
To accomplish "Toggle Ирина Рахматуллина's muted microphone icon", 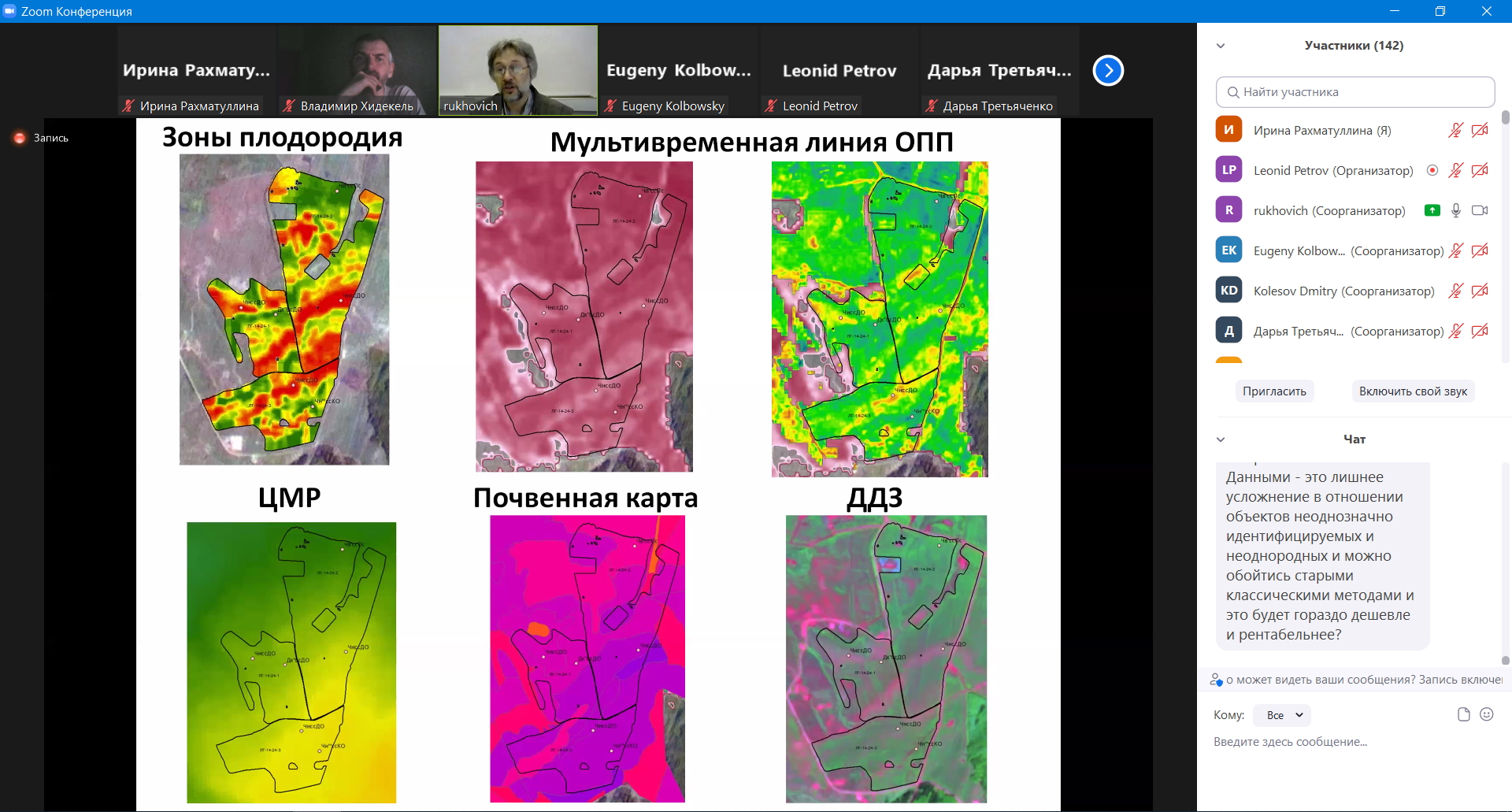I will point(1455,130).
